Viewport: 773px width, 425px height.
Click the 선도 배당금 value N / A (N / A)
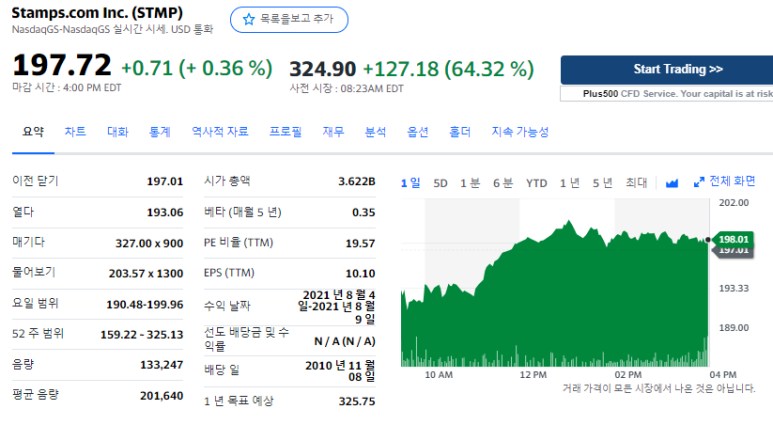(x=345, y=341)
